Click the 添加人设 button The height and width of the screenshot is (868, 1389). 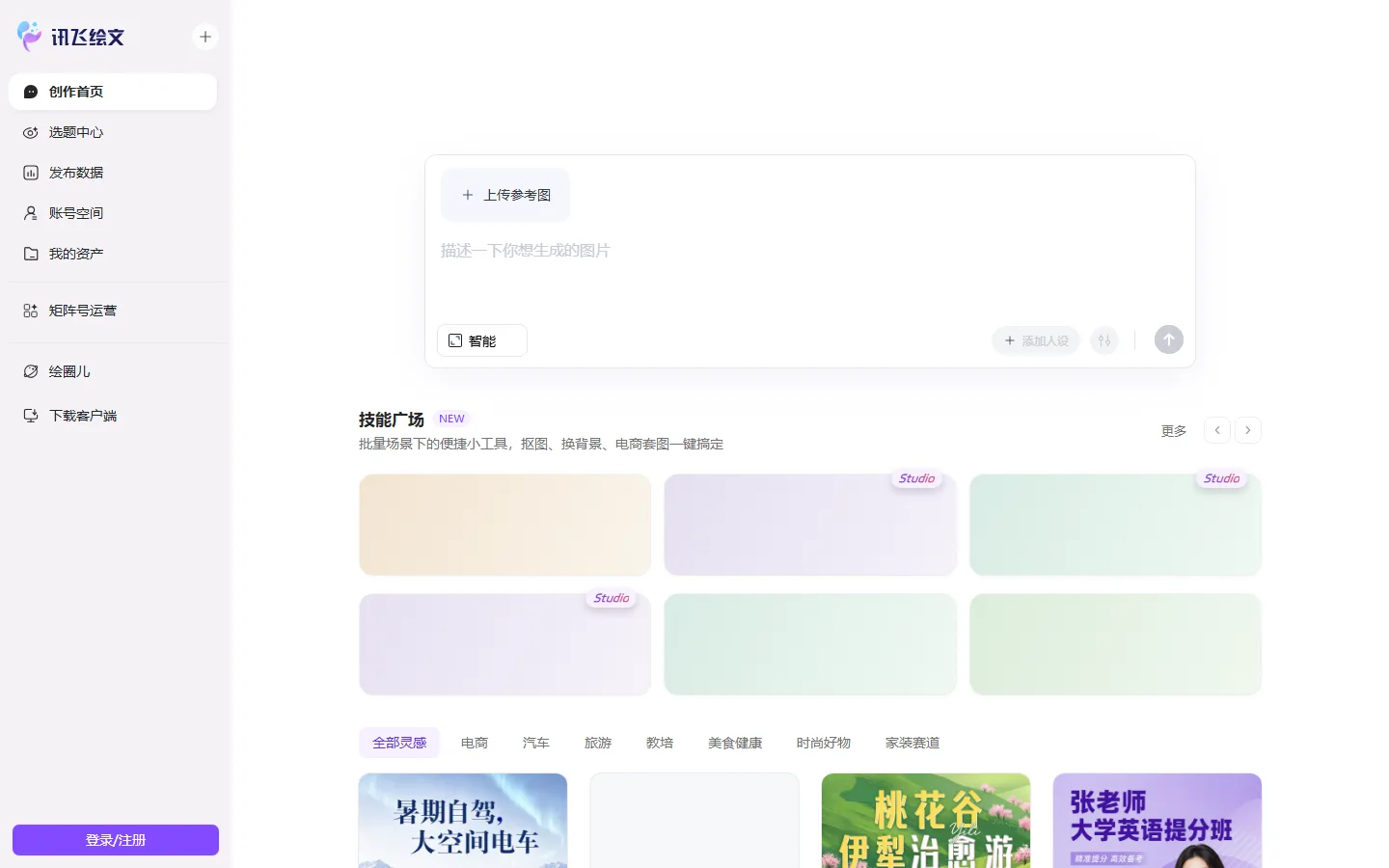point(1036,340)
